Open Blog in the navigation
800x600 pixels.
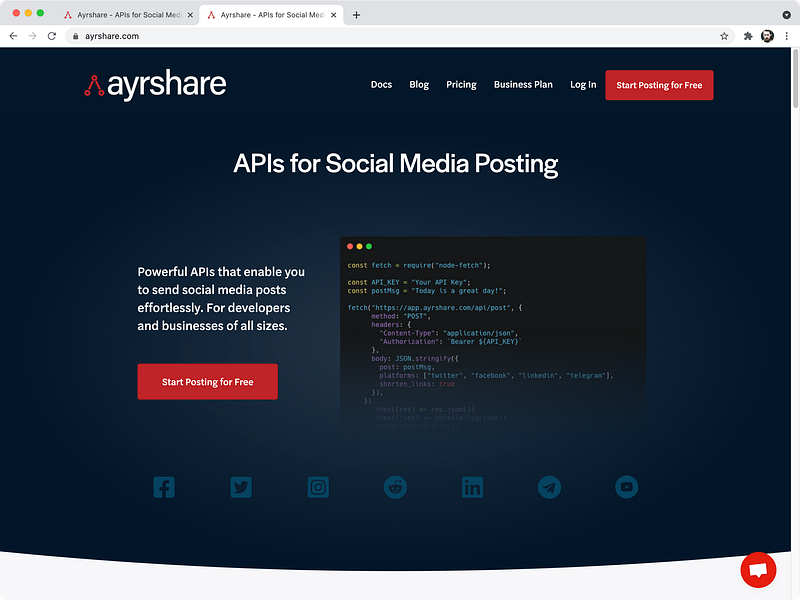tap(419, 85)
